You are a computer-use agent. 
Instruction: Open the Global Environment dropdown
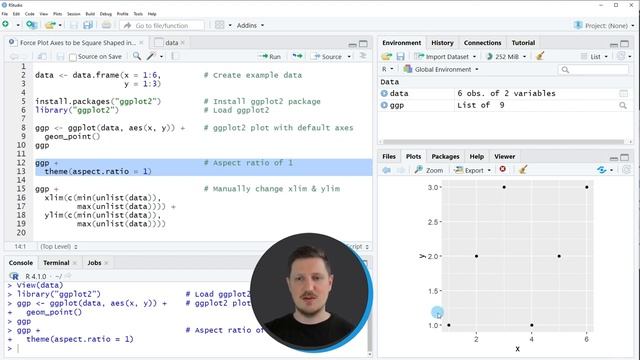pyautogui.click(x=441, y=69)
